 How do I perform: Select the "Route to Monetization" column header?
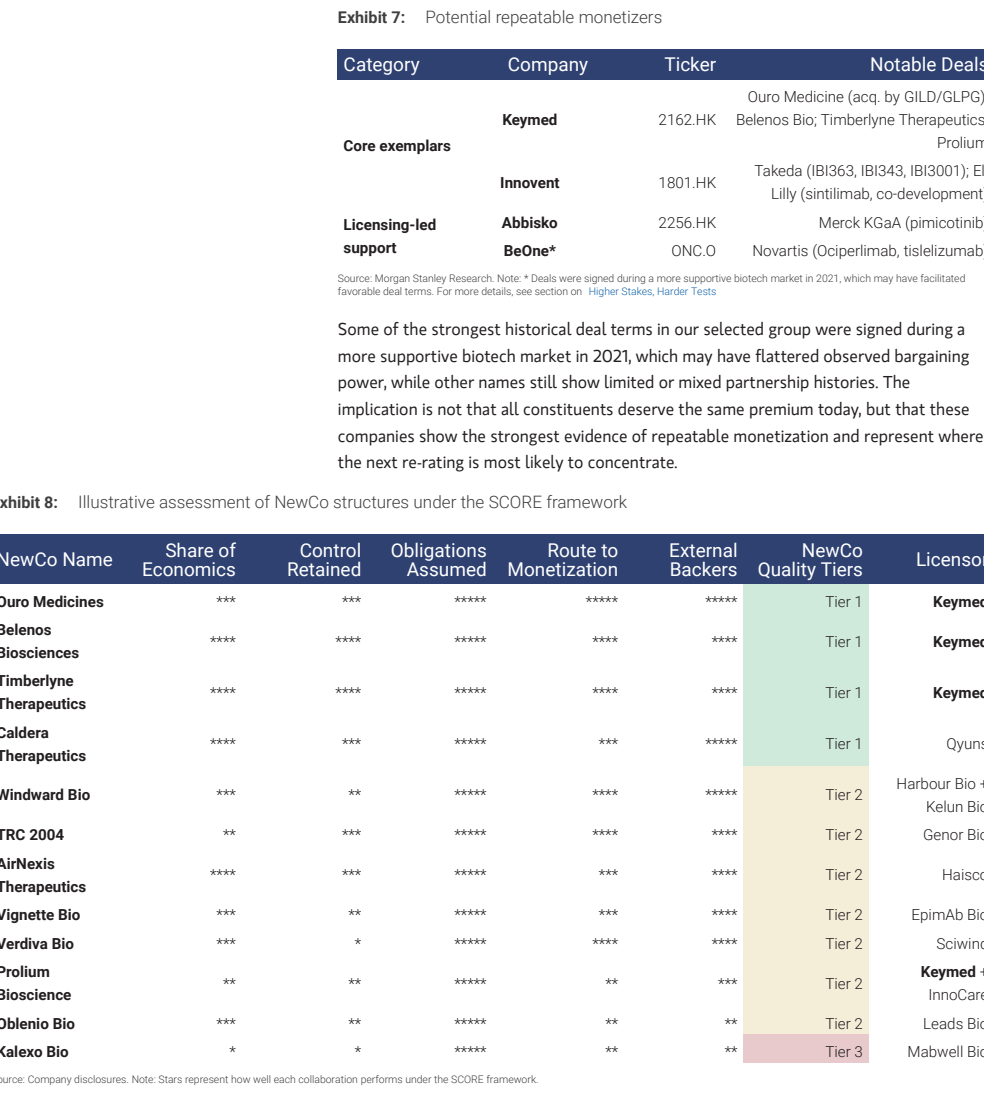(562, 560)
